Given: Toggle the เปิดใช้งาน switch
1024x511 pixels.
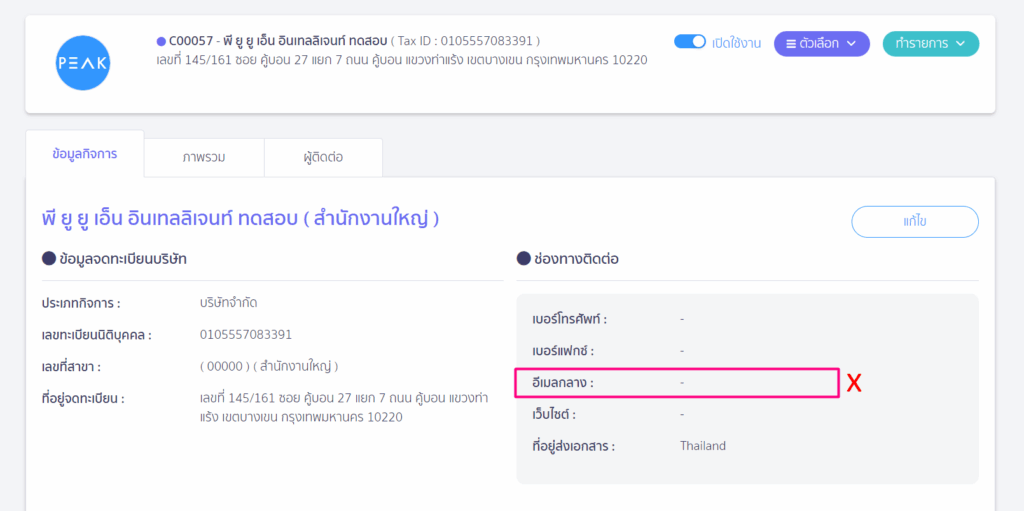Looking at the screenshot, I should click(690, 43).
